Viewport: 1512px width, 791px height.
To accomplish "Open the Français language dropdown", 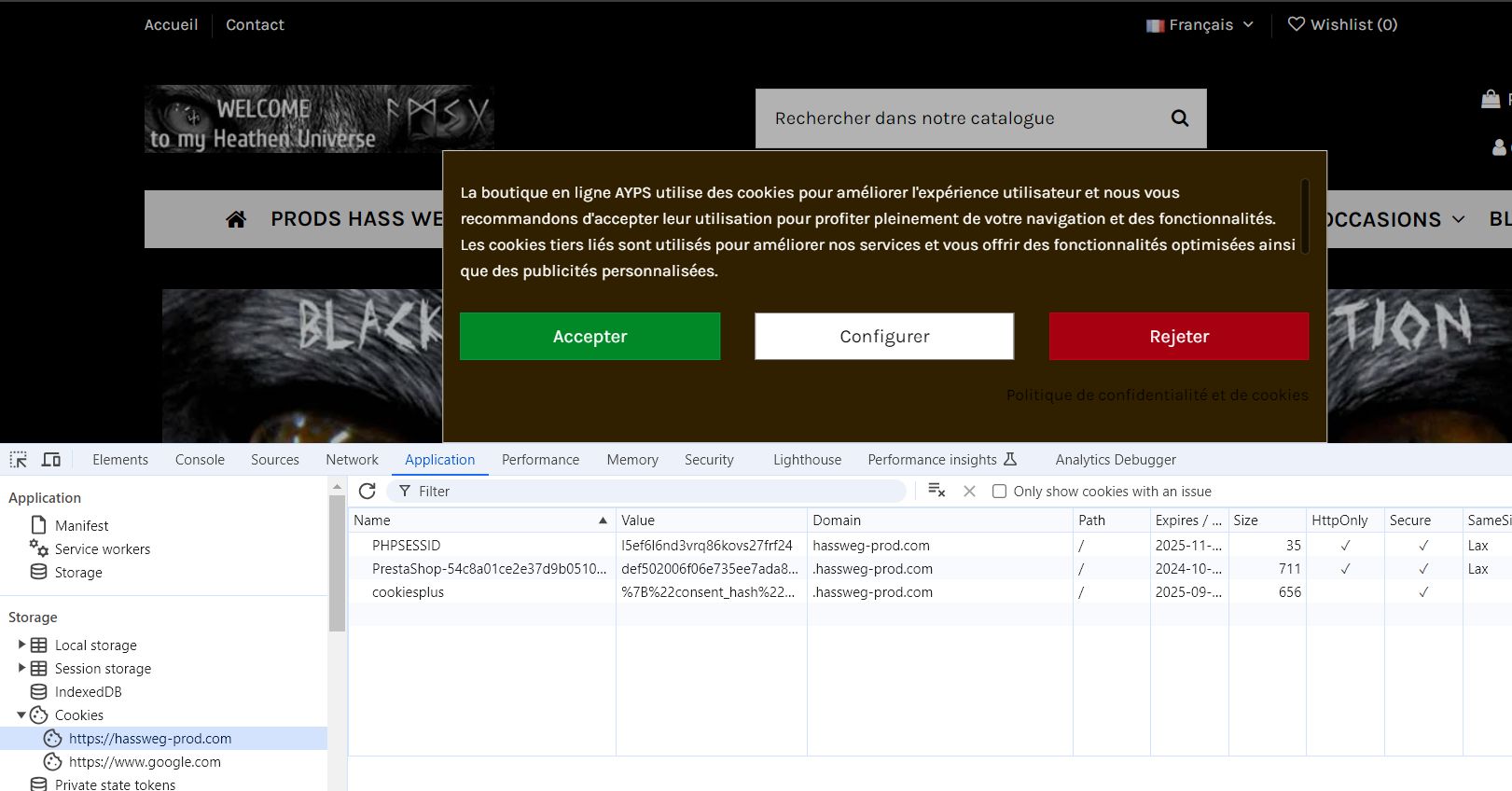I will (x=1200, y=25).
